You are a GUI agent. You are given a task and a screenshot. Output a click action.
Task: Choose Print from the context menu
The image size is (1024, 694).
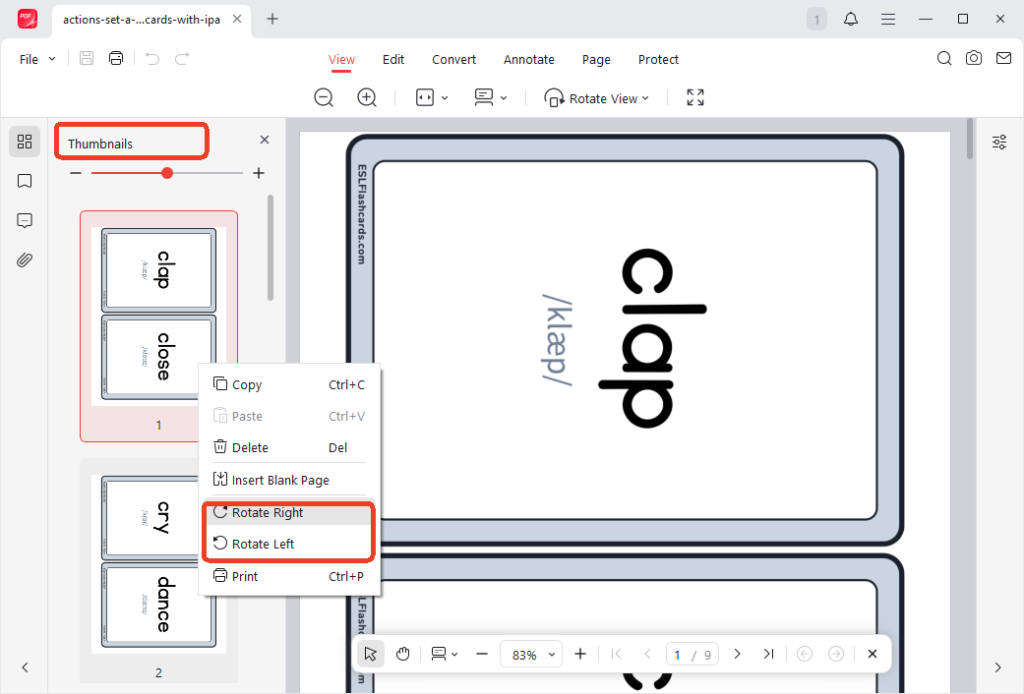(x=289, y=576)
